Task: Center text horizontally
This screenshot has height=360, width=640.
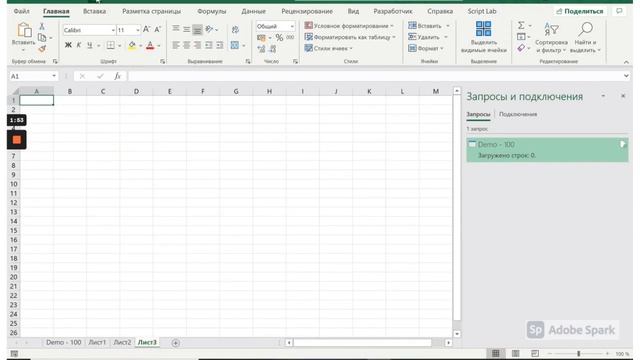Action: 187,45
